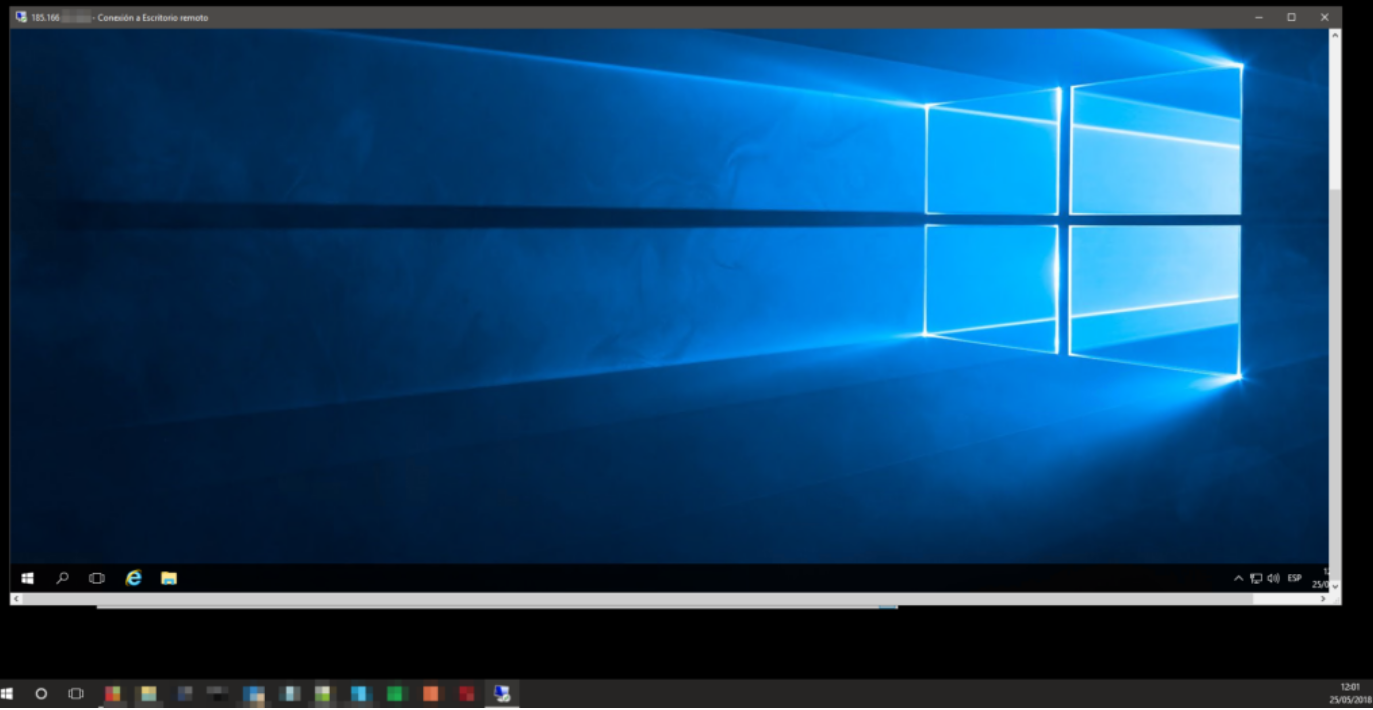Open the dark red local taskbar icon
Image resolution: width=1373 pixels, height=710 pixels.
click(466, 693)
